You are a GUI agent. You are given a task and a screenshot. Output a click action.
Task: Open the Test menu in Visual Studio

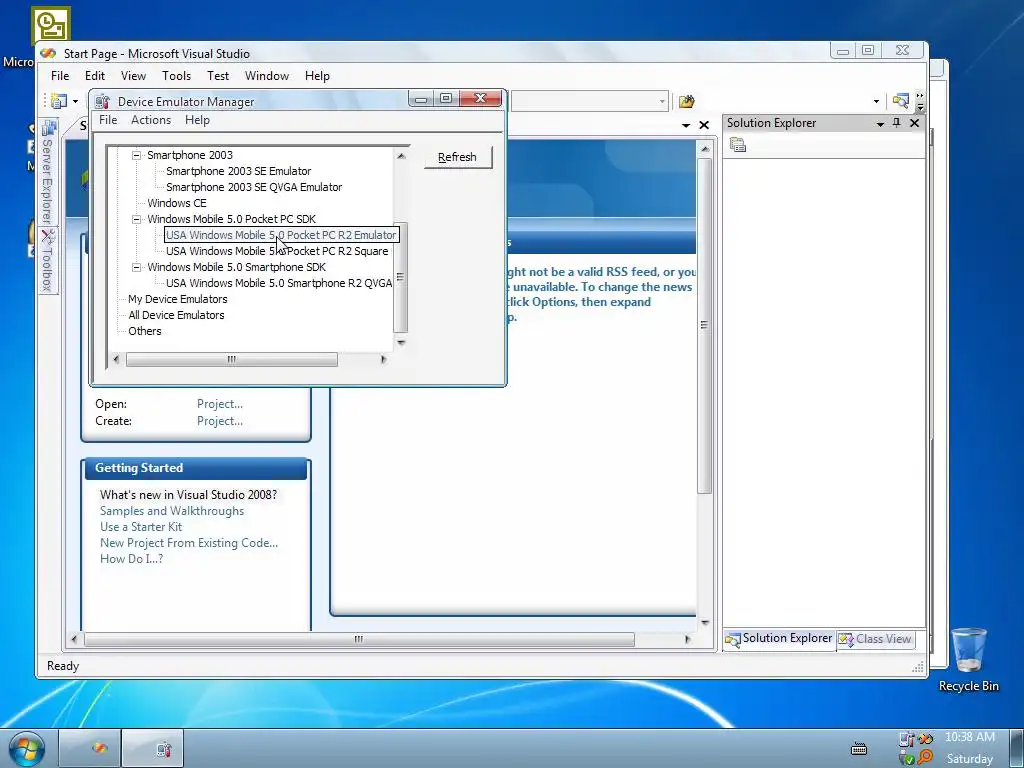click(218, 76)
